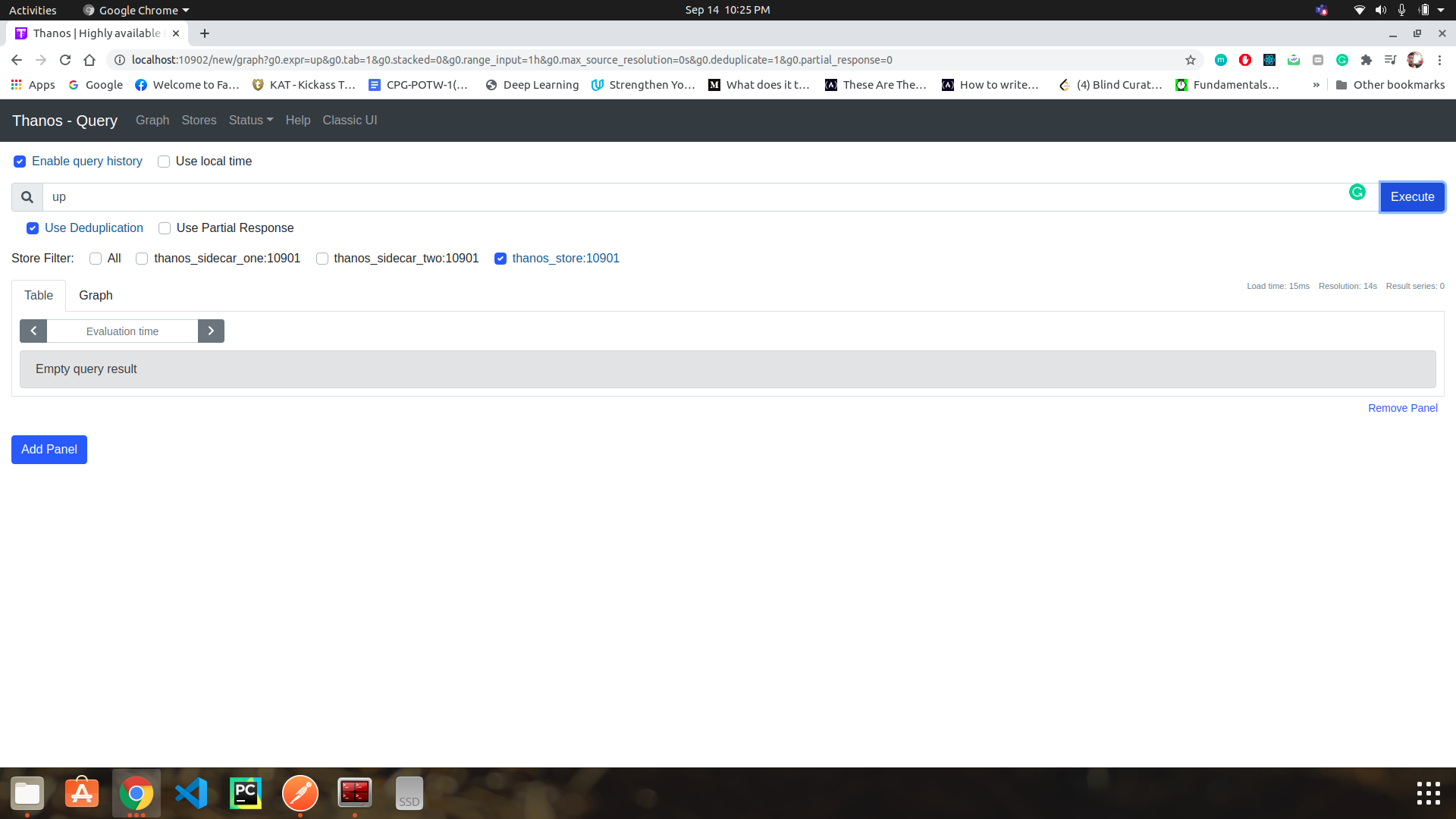
Task: Open Chrome extensions puzzle icon
Action: (1367, 60)
